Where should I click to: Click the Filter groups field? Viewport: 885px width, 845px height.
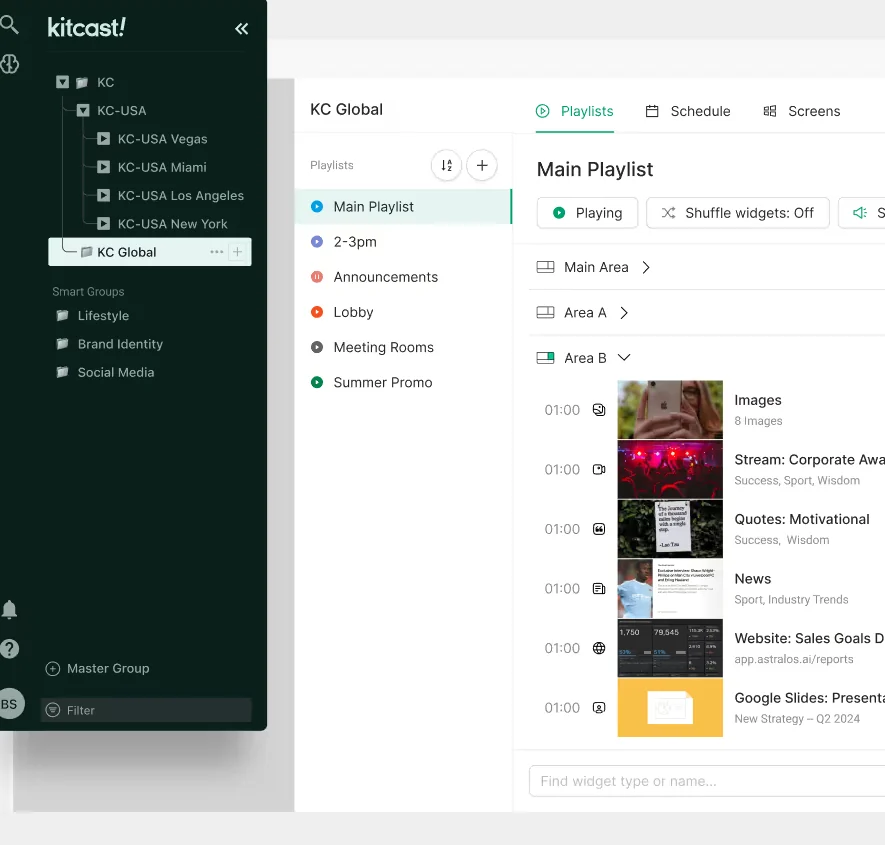[146, 710]
